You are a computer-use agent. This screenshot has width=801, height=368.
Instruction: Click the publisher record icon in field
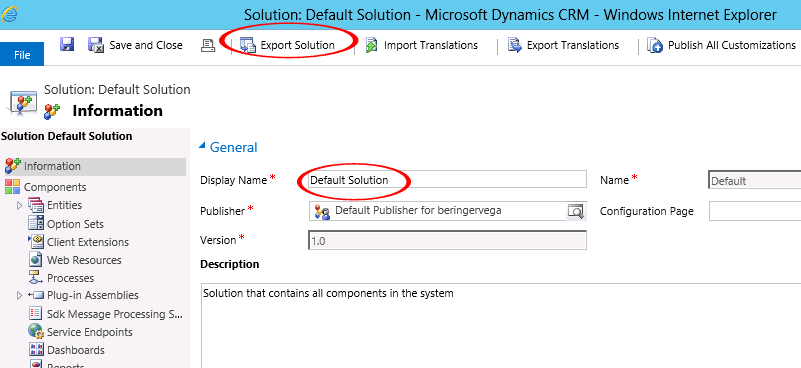pos(322,211)
